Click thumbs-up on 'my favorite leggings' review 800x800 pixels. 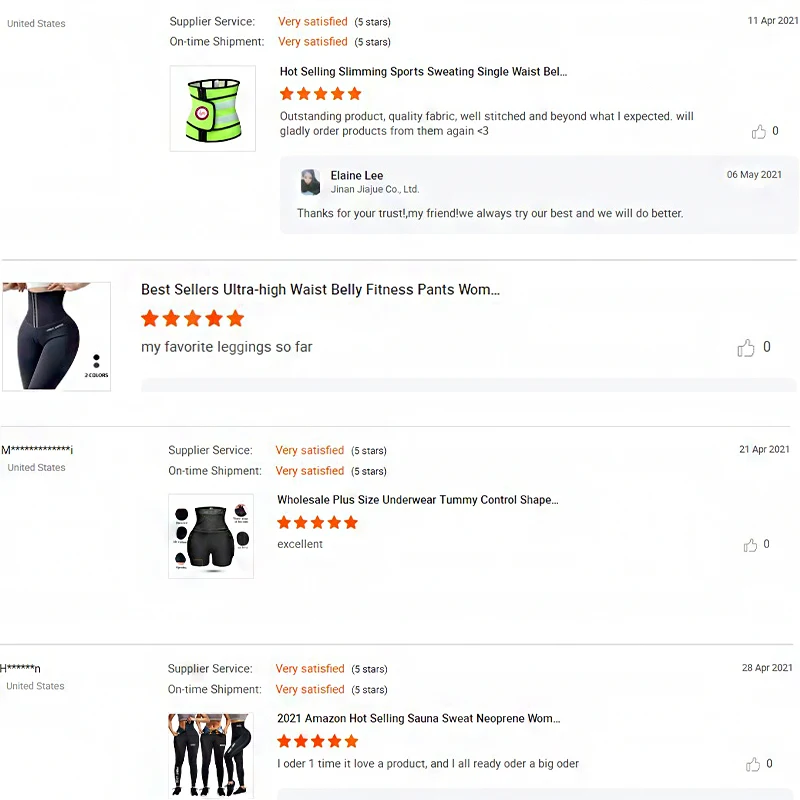[746, 348]
